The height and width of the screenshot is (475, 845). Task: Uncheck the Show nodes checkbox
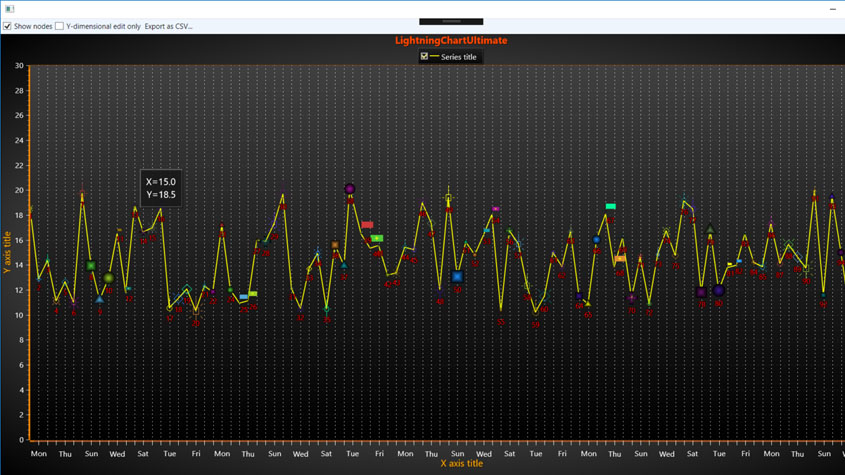7,26
